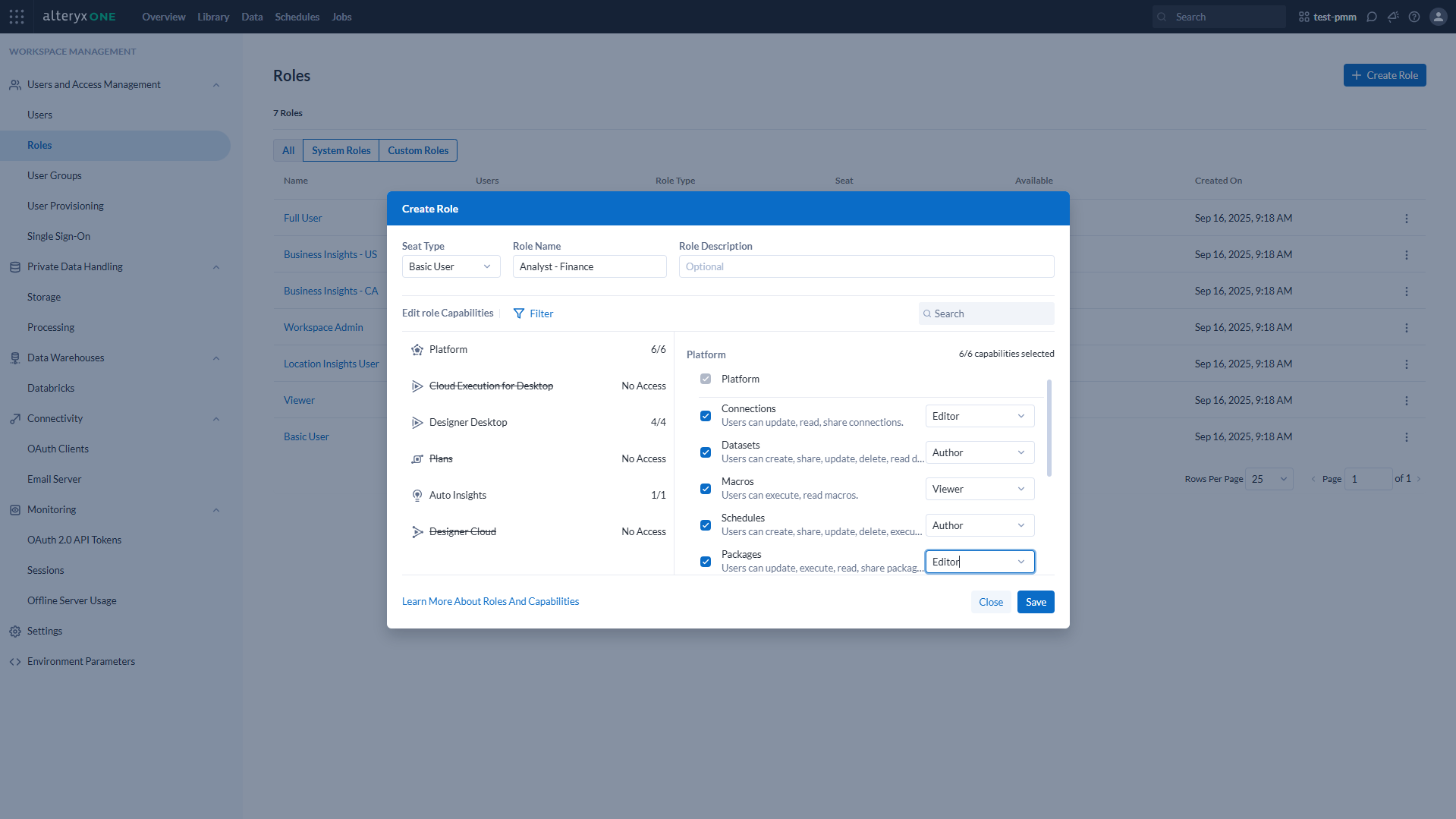This screenshot has height=819, width=1456.
Task: Open the user profile avatar icon
Action: coord(1439,17)
